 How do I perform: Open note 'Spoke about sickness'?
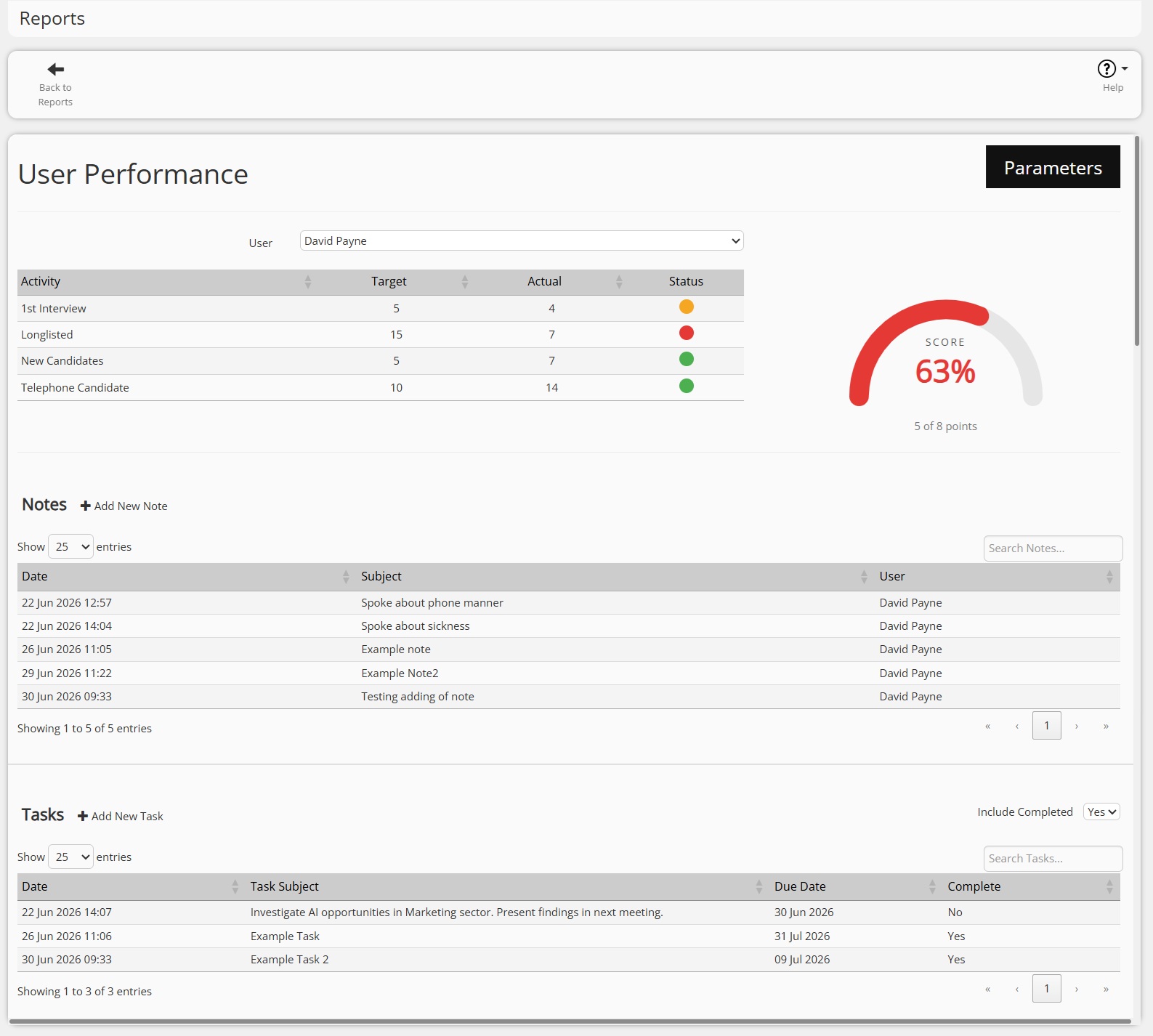[x=569, y=626]
